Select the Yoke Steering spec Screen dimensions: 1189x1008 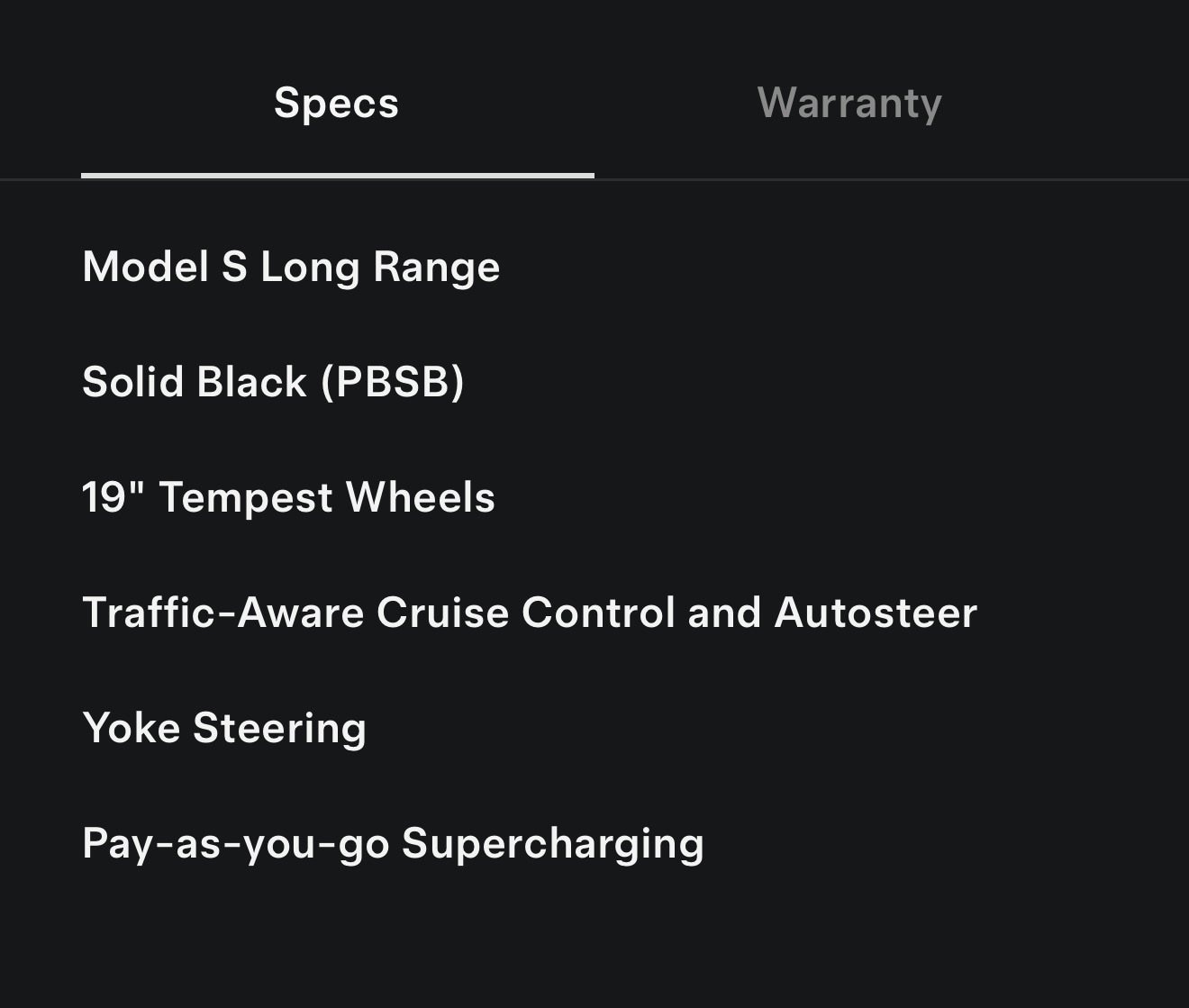(224, 728)
